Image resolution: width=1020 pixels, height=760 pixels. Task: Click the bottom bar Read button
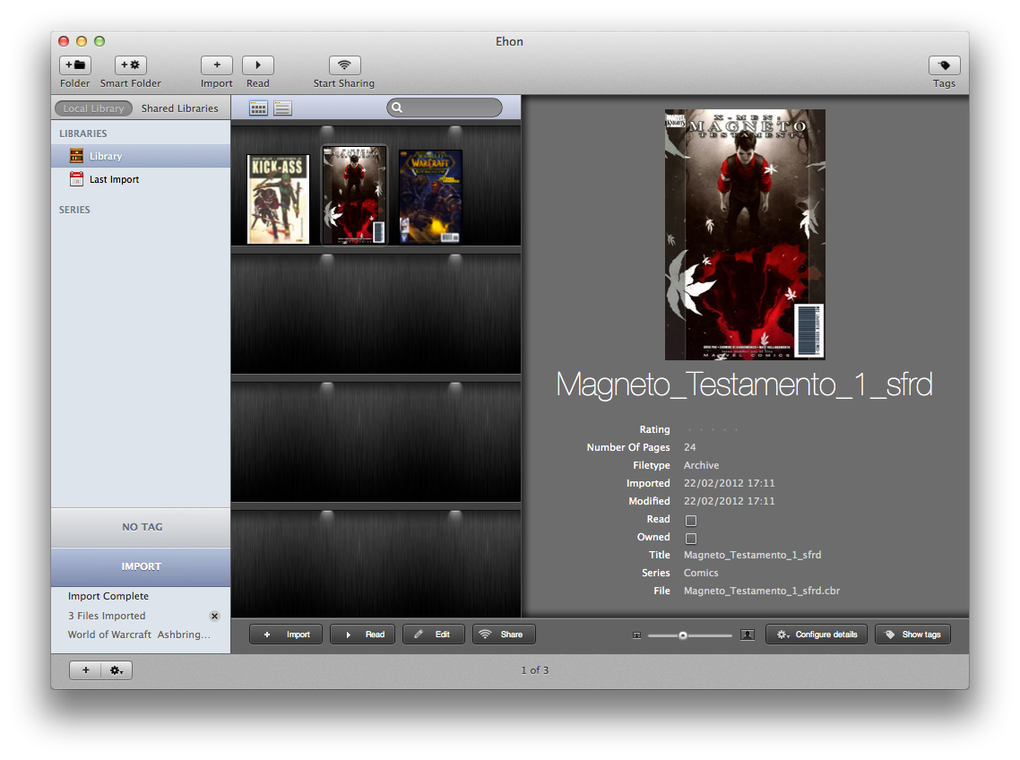click(x=362, y=634)
